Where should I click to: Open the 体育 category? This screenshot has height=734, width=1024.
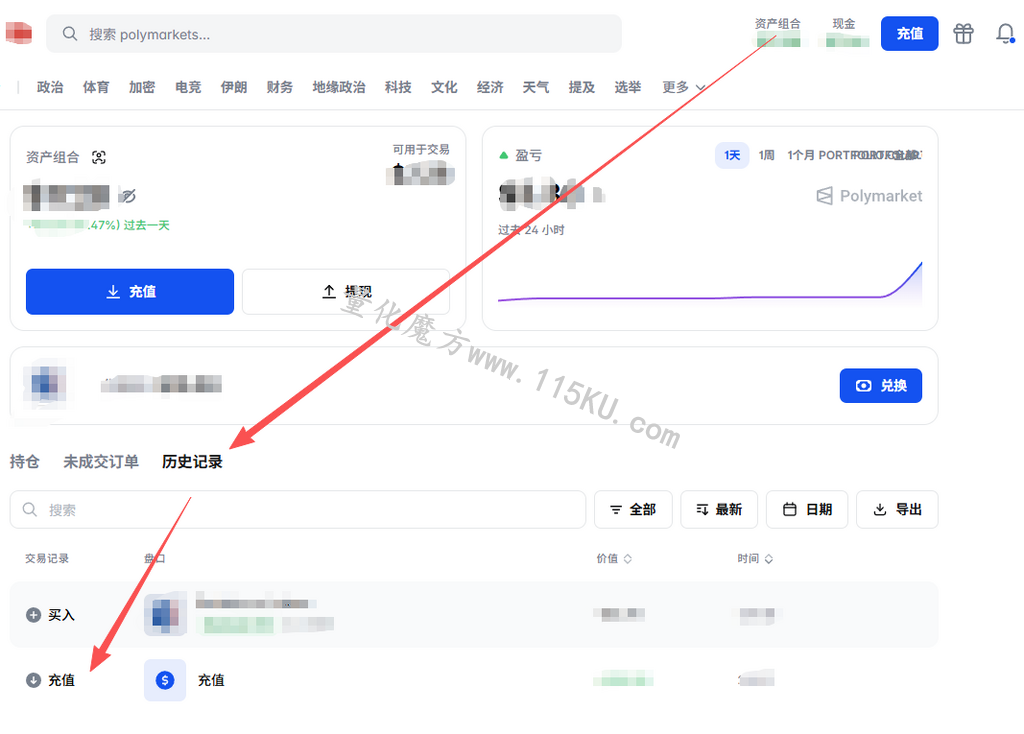point(96,88)
